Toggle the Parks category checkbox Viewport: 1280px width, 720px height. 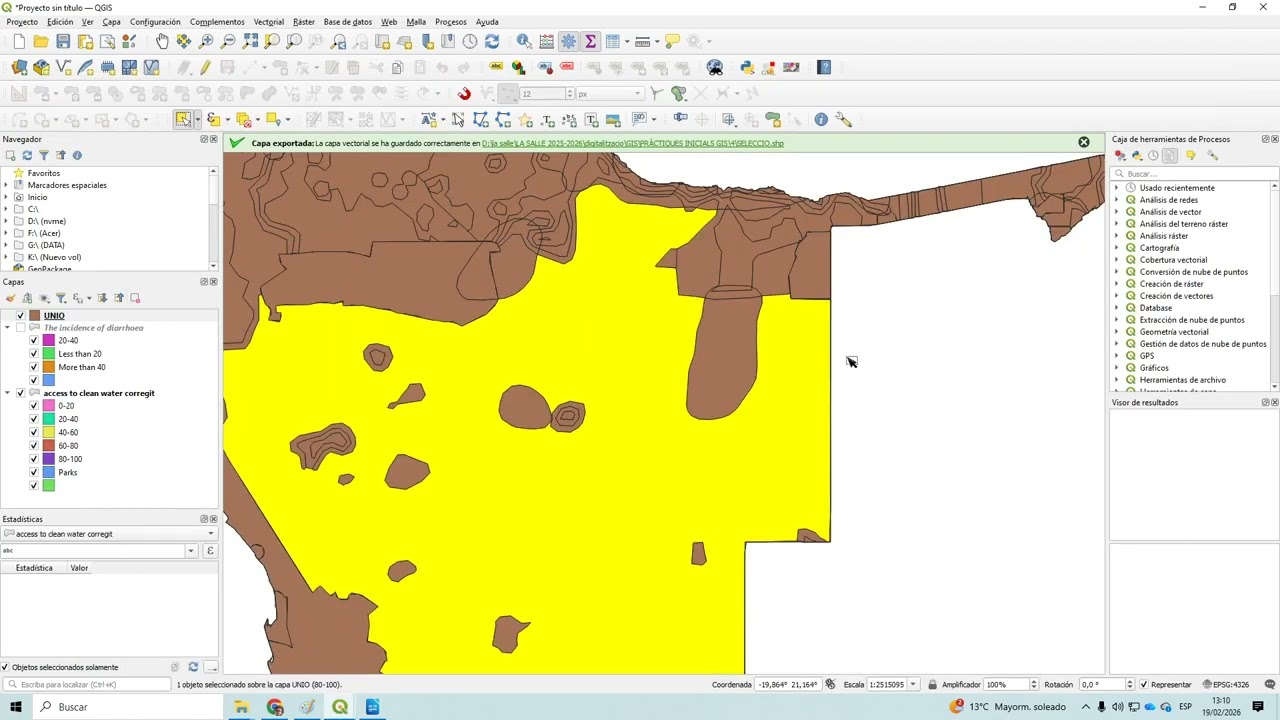tap(34, 472)
